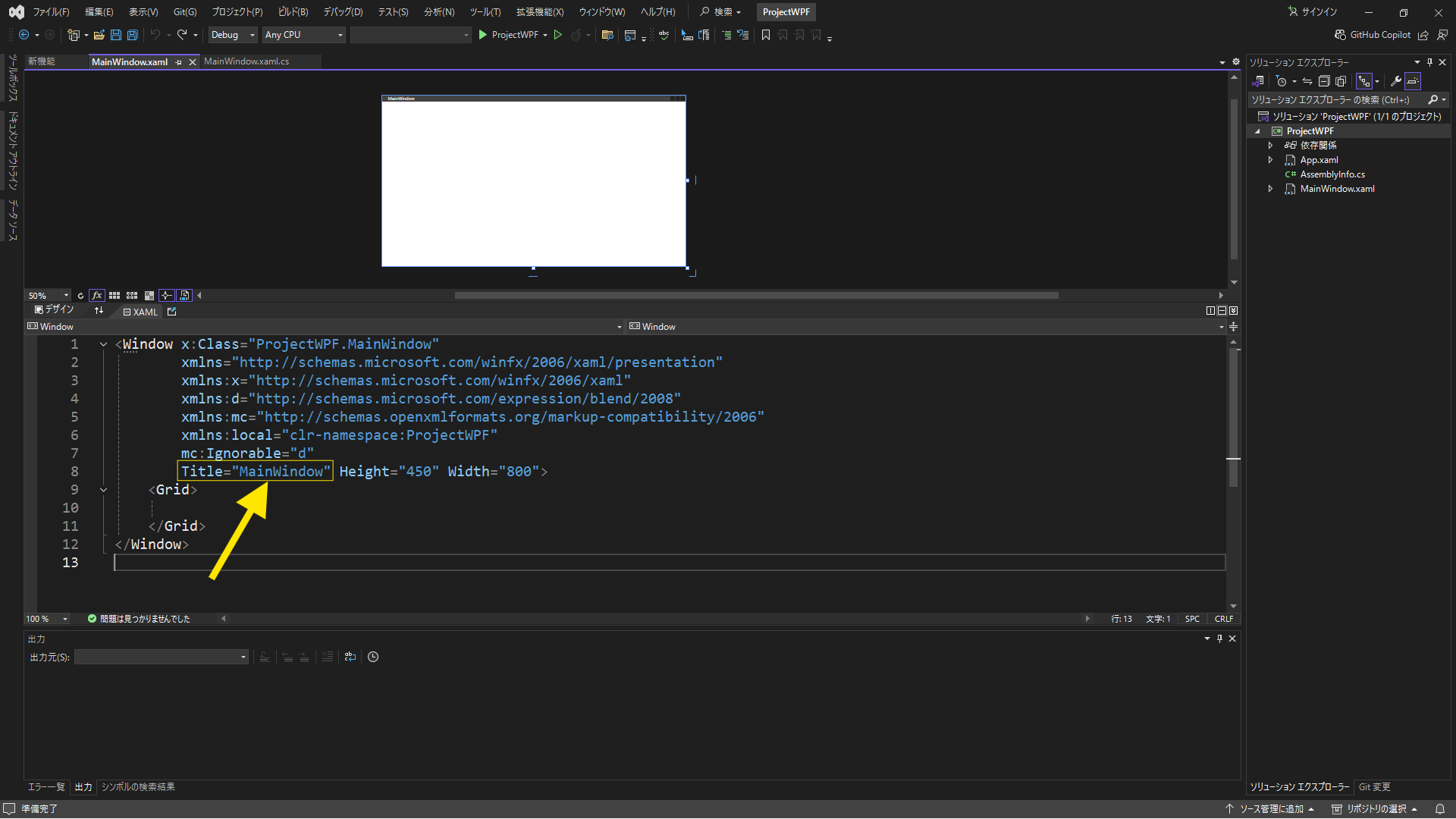Expand the App.xaml tree node
The height and width of the screenshot is (819, 1456).
coord(1270,160)
